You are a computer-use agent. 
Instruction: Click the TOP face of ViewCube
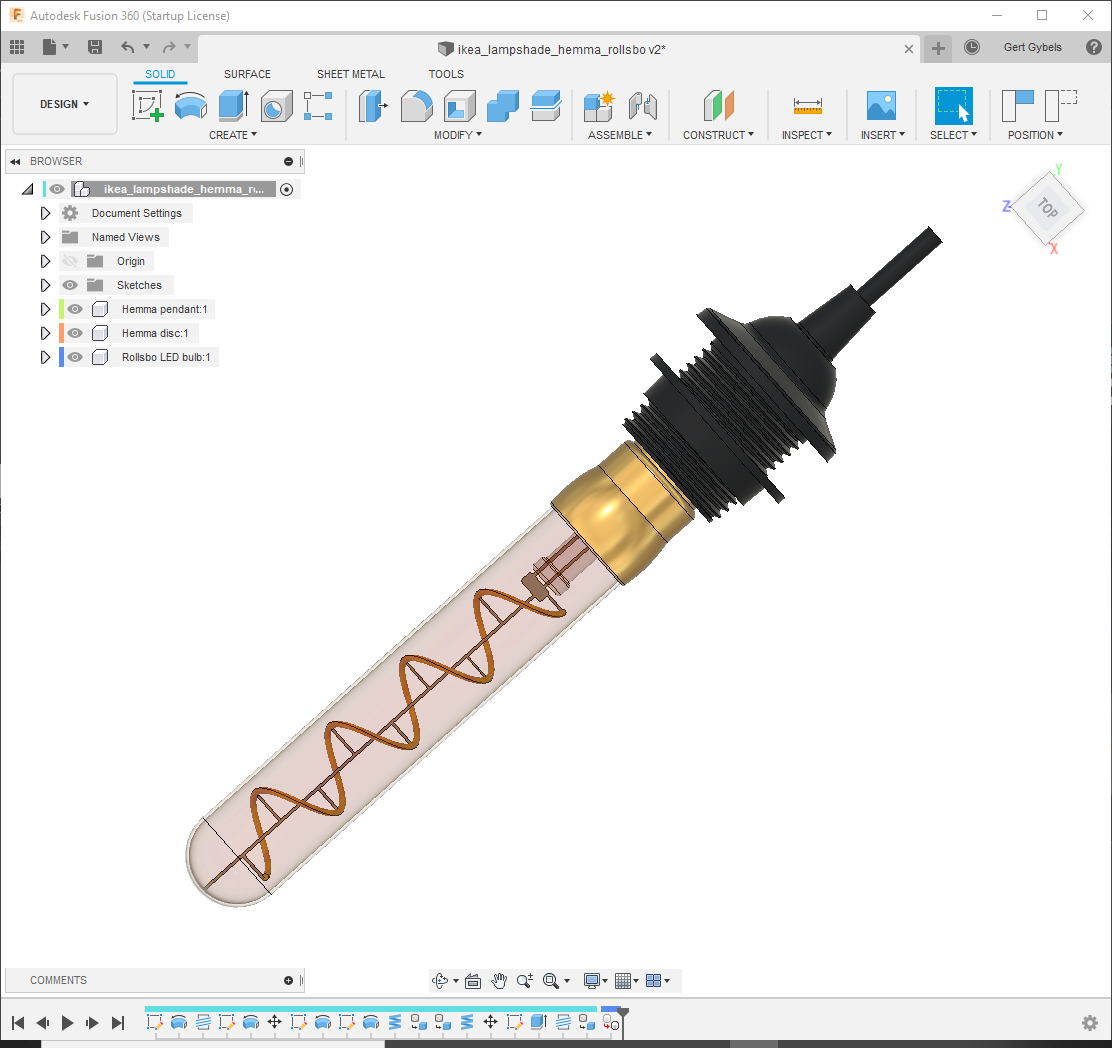(x=1047, y=208)
